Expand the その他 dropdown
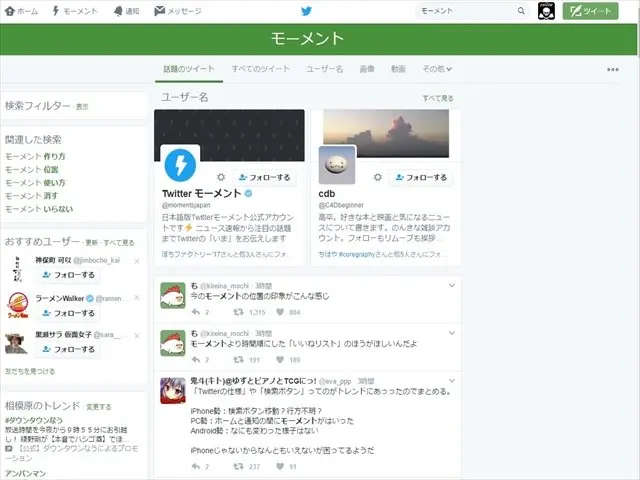The width and height of the screenshot is (640, 480). [x=437, y=69]
